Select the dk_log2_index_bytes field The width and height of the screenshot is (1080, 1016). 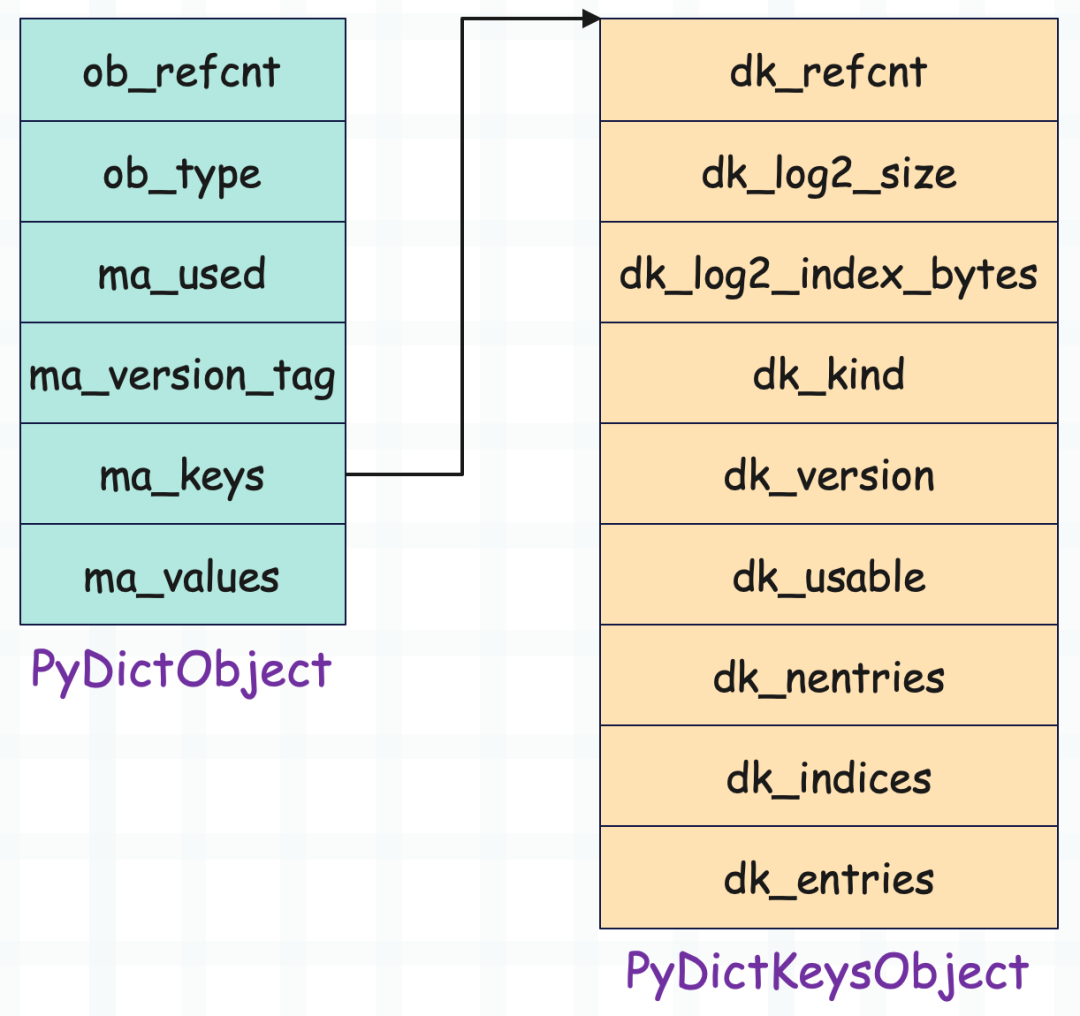coord(829,272)
